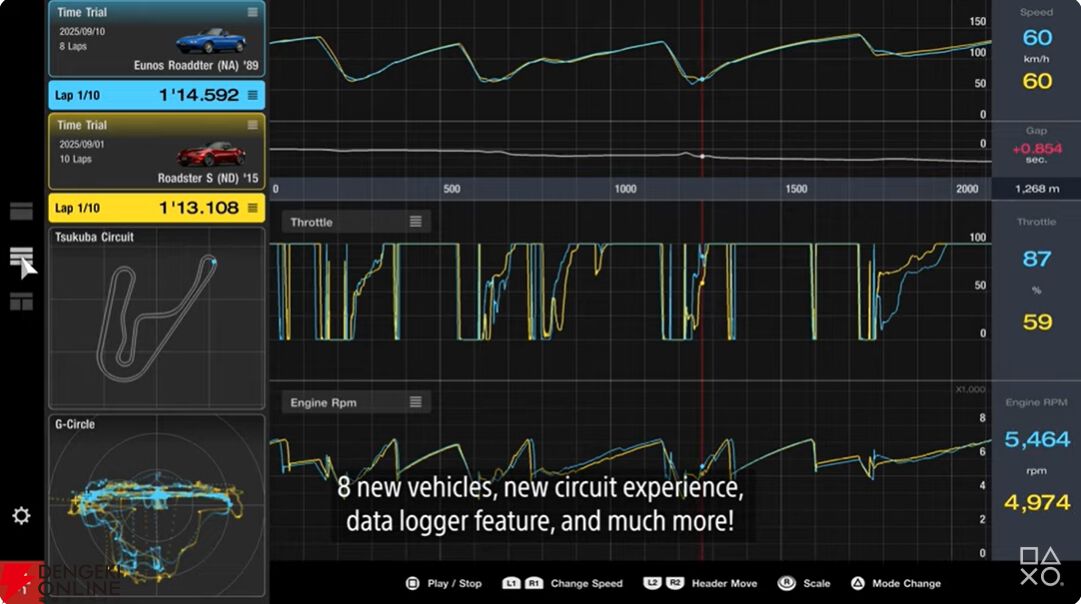Click the square Play / Stop button icon
1081x604 pixels.
412,583
